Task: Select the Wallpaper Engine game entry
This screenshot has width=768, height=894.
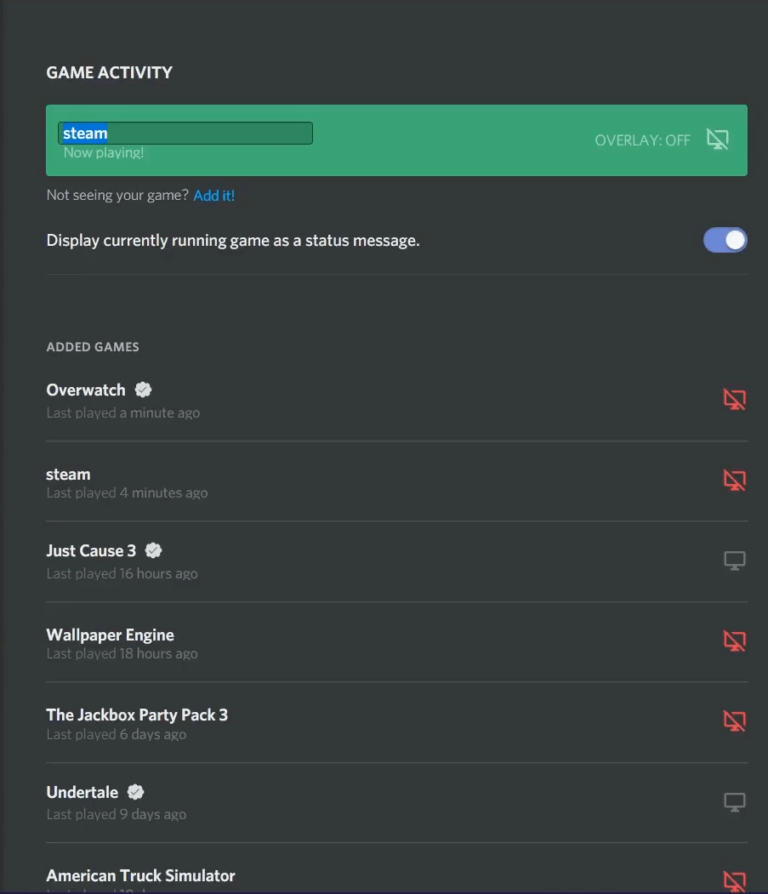Action: click(x=110, y=634)
